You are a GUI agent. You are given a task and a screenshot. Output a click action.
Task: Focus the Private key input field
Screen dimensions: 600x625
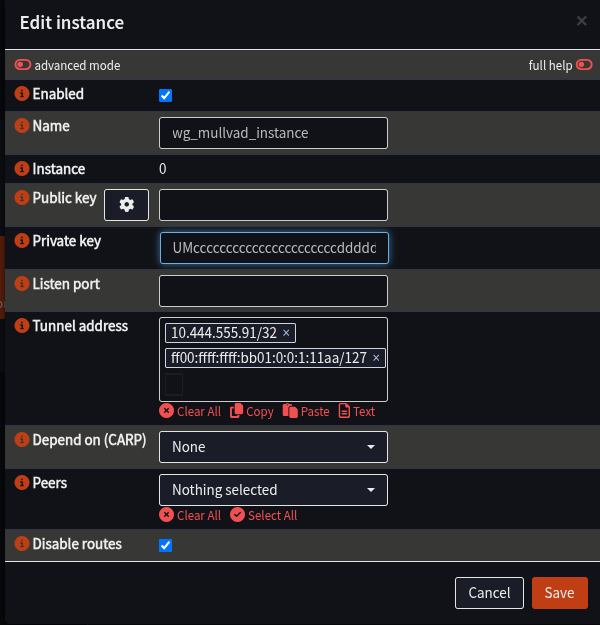pos(274,248)
